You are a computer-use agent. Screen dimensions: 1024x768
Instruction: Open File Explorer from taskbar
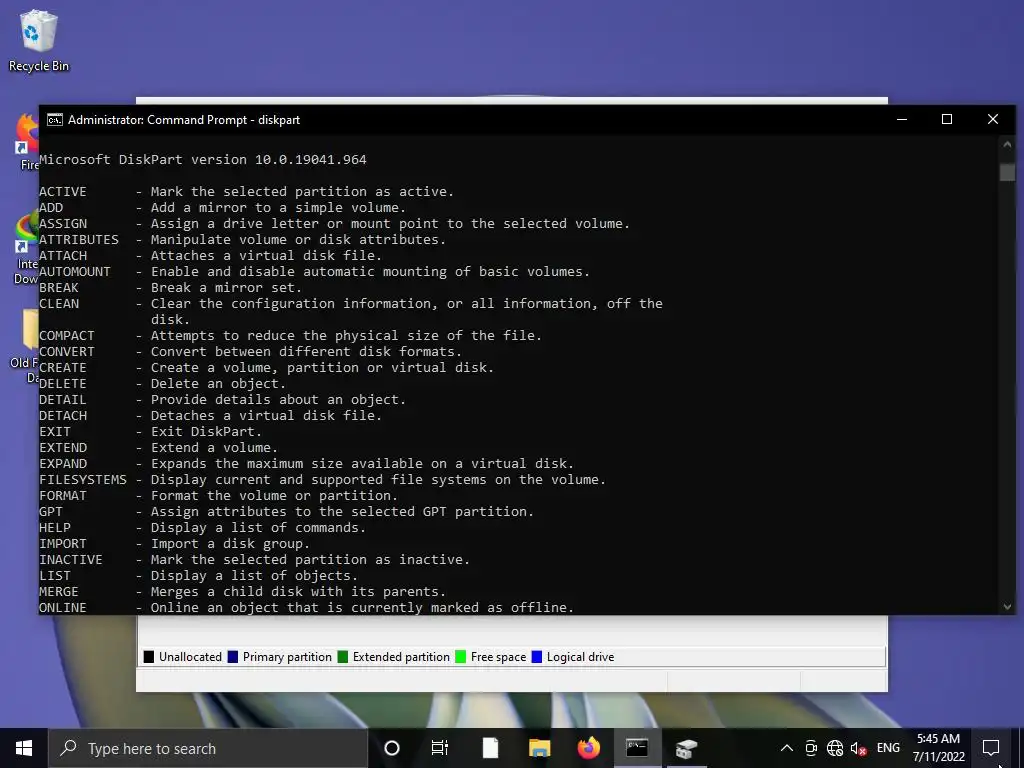tap(539, 748)
